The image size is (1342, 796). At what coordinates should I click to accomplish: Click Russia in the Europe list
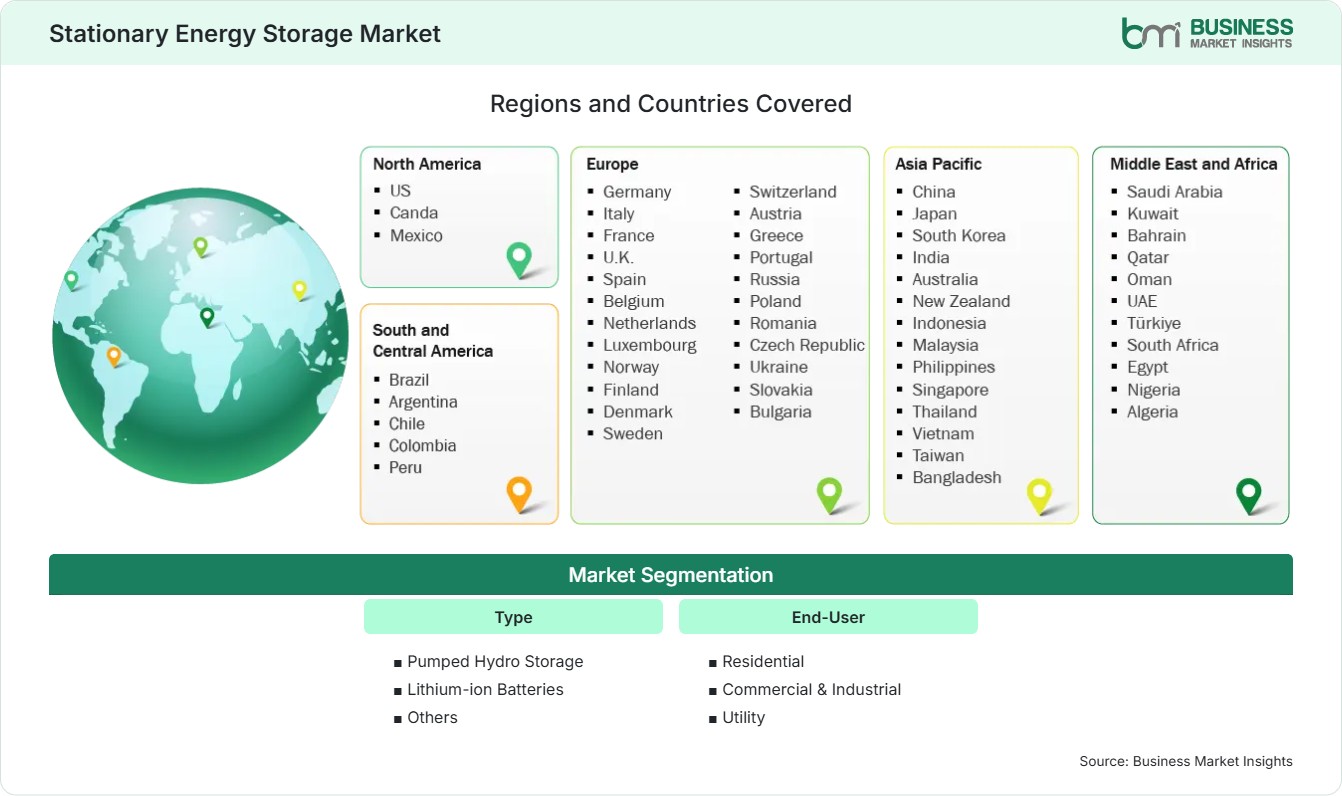tap(775, 279)
